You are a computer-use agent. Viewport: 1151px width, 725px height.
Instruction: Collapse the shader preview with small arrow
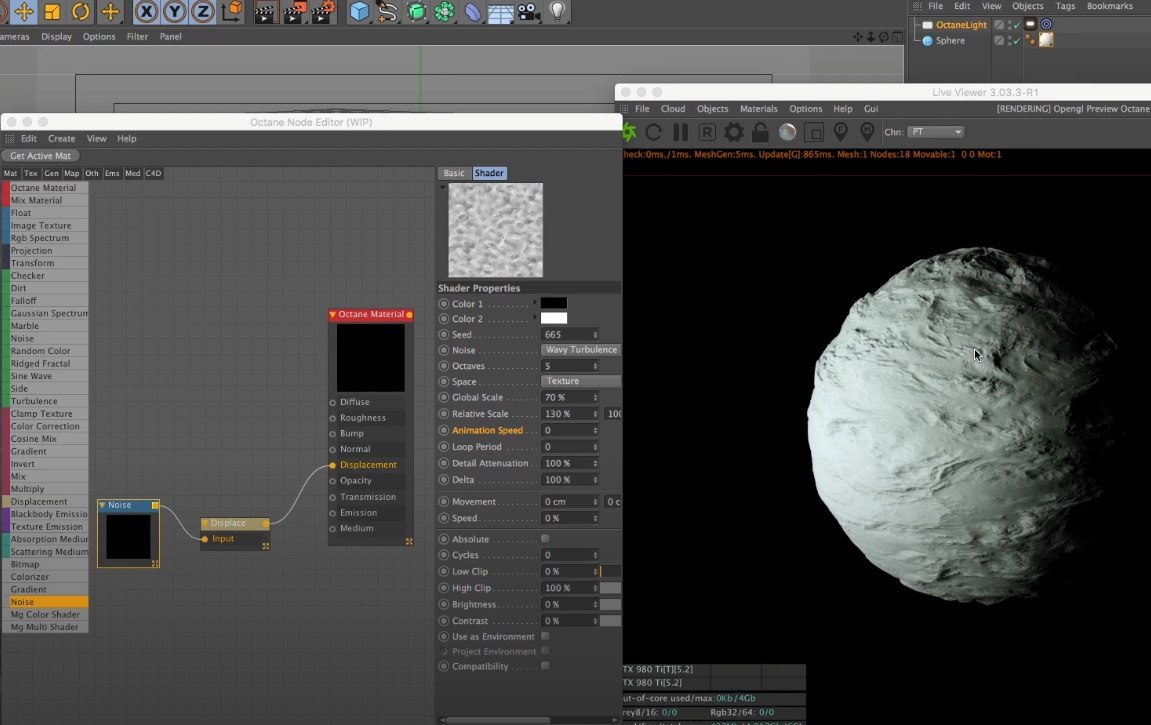(442, 188)
